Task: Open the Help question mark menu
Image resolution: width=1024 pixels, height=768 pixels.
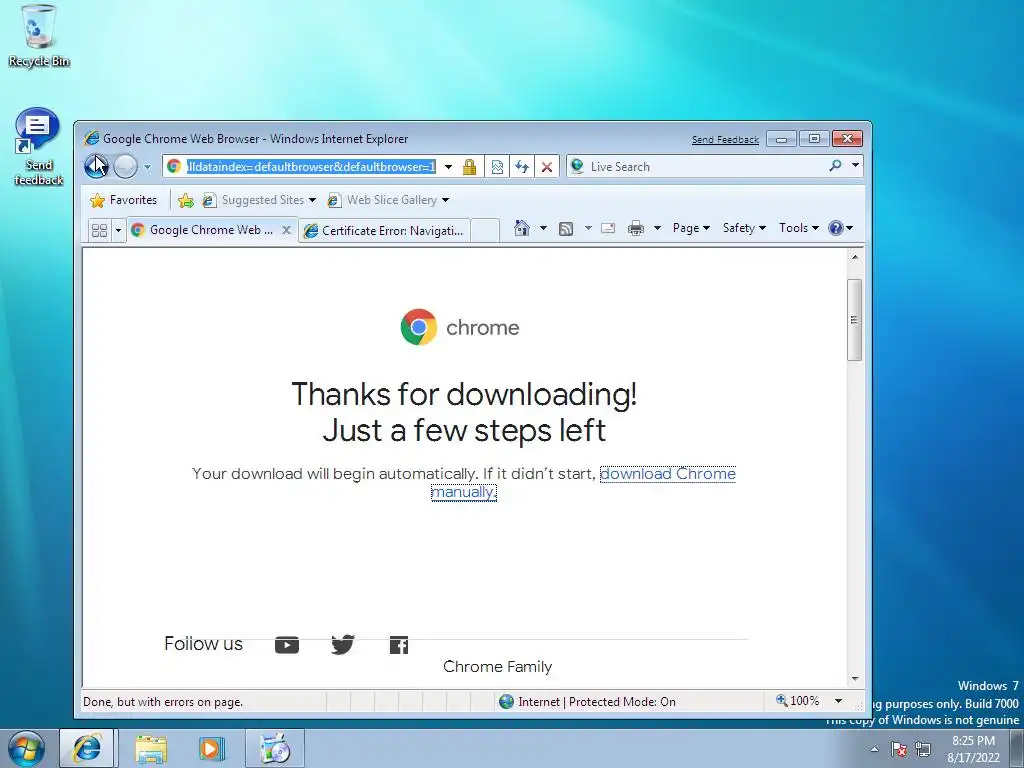Action: click(x=840, y=228)
